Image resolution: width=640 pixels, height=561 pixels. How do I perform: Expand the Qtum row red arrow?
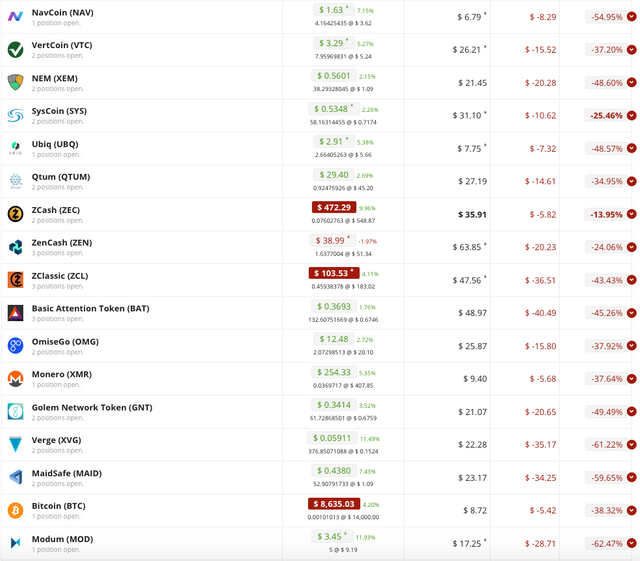pyautogui.click(x=632, y=181)
